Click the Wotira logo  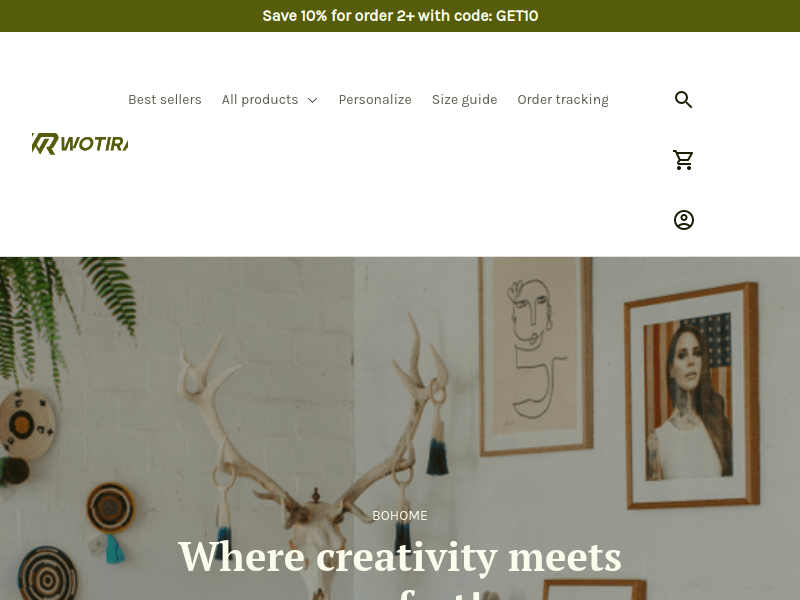[x=80, y=144]
